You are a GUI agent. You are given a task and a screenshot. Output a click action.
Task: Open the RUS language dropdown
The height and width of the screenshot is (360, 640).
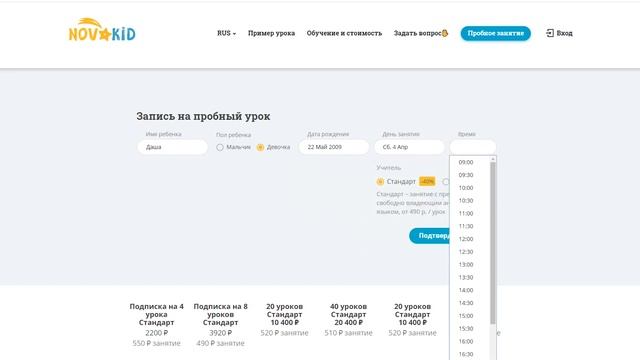(x=226, y=33)
